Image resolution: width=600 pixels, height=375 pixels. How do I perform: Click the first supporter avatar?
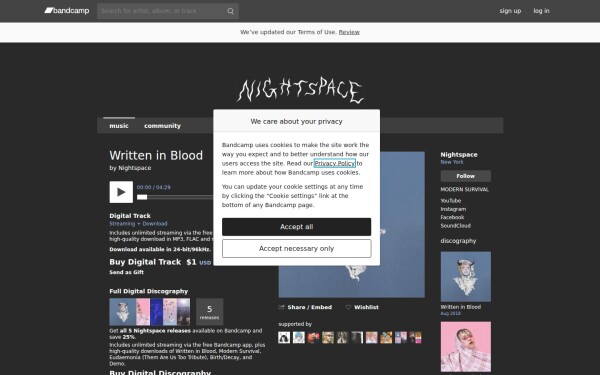coord(284,338)
